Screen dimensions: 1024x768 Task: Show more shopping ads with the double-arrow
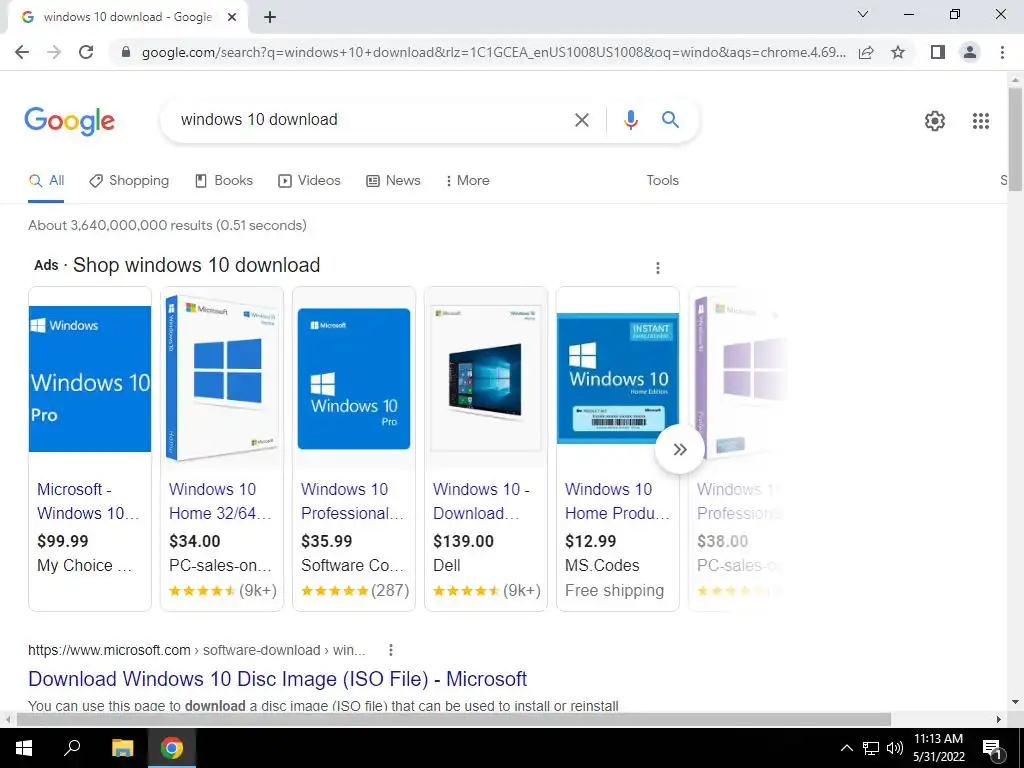[x=680, y=449]
